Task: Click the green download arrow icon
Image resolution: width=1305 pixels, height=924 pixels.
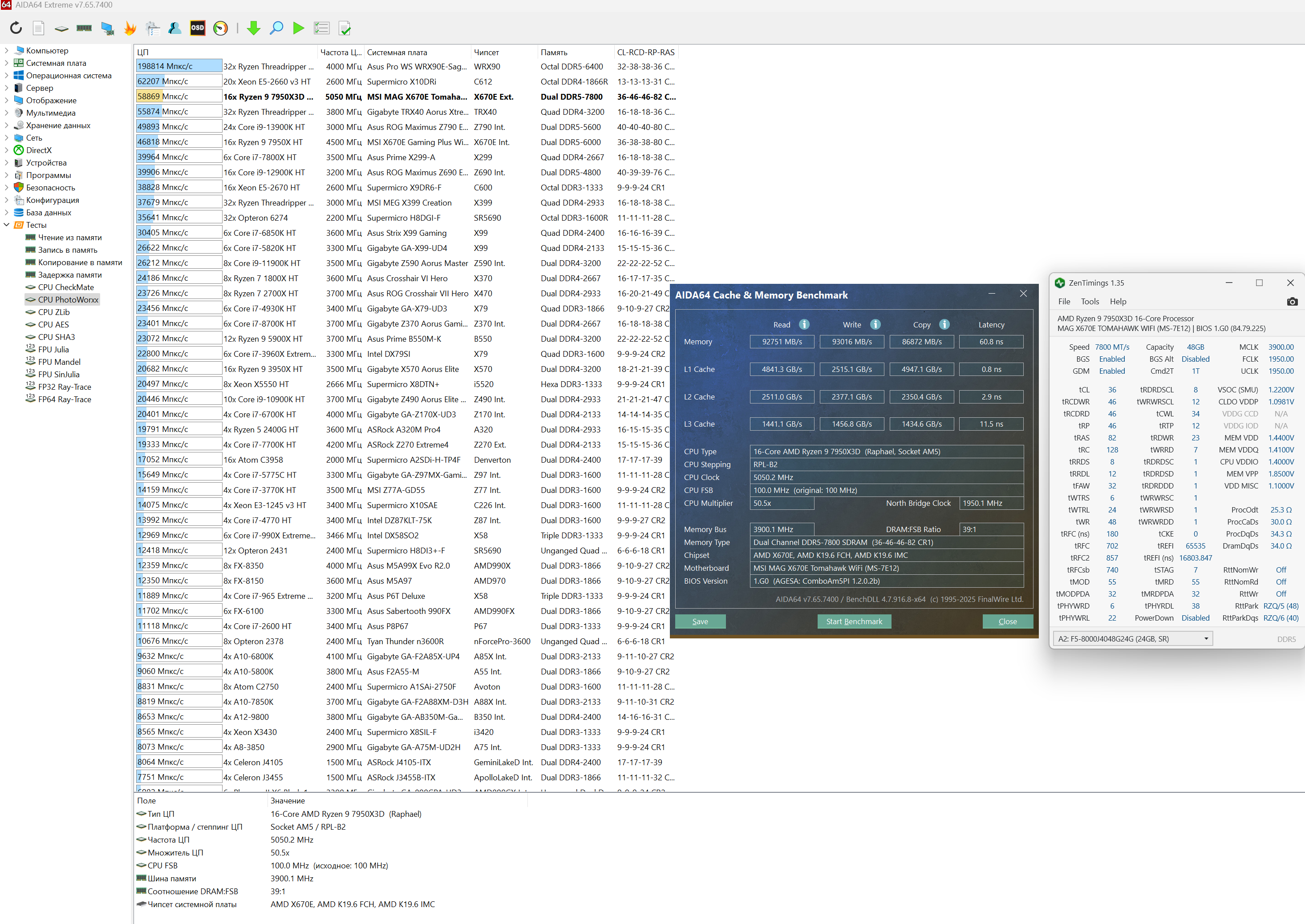Action: (254, 28)
